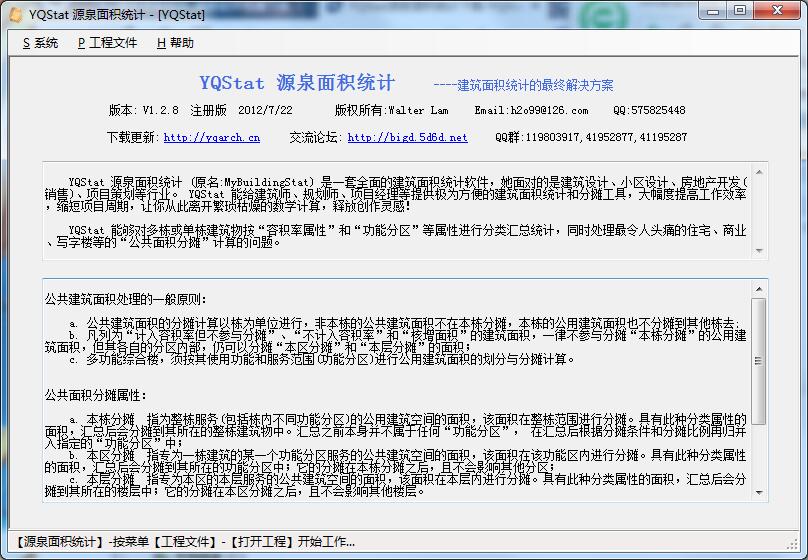The height and width of the screenshot is (560, 808).
Task: Click the resize grip in status bar corner
Action: [793, 544]
